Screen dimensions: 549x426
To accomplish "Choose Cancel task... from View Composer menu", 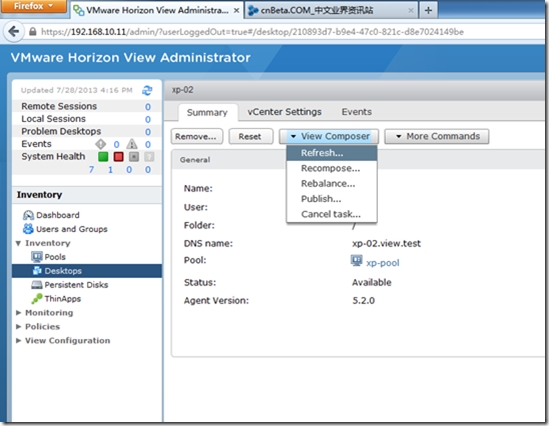I will click(332, 214).
